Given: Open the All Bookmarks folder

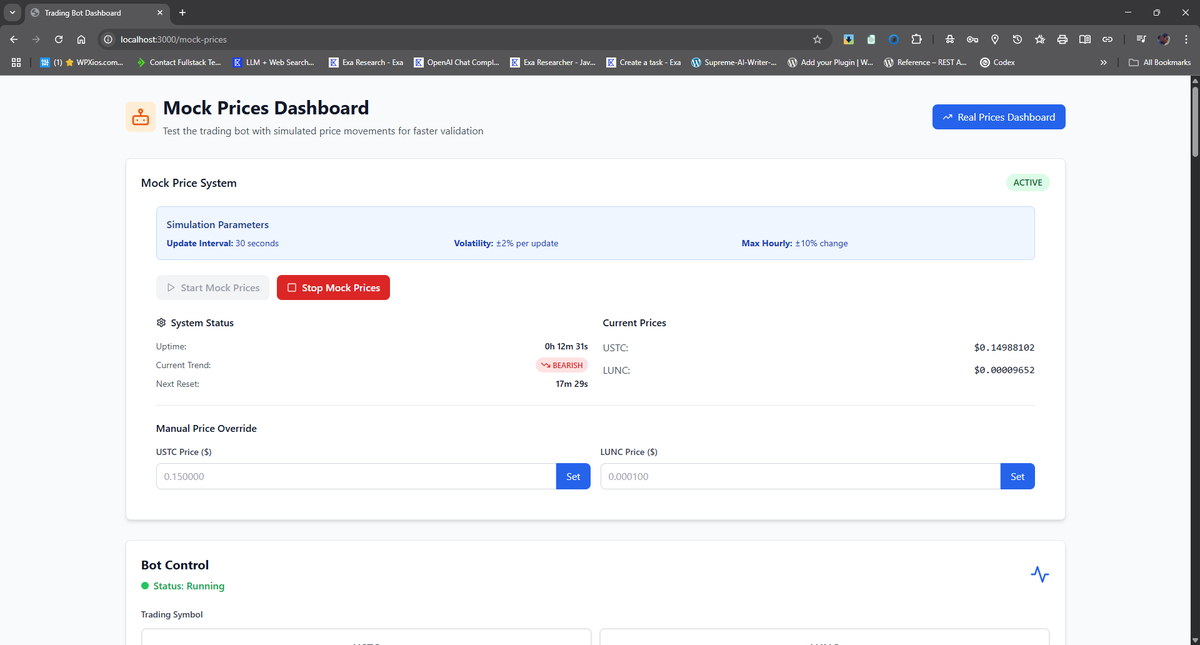Looking at the screenshot, I should click(1159, 62).
